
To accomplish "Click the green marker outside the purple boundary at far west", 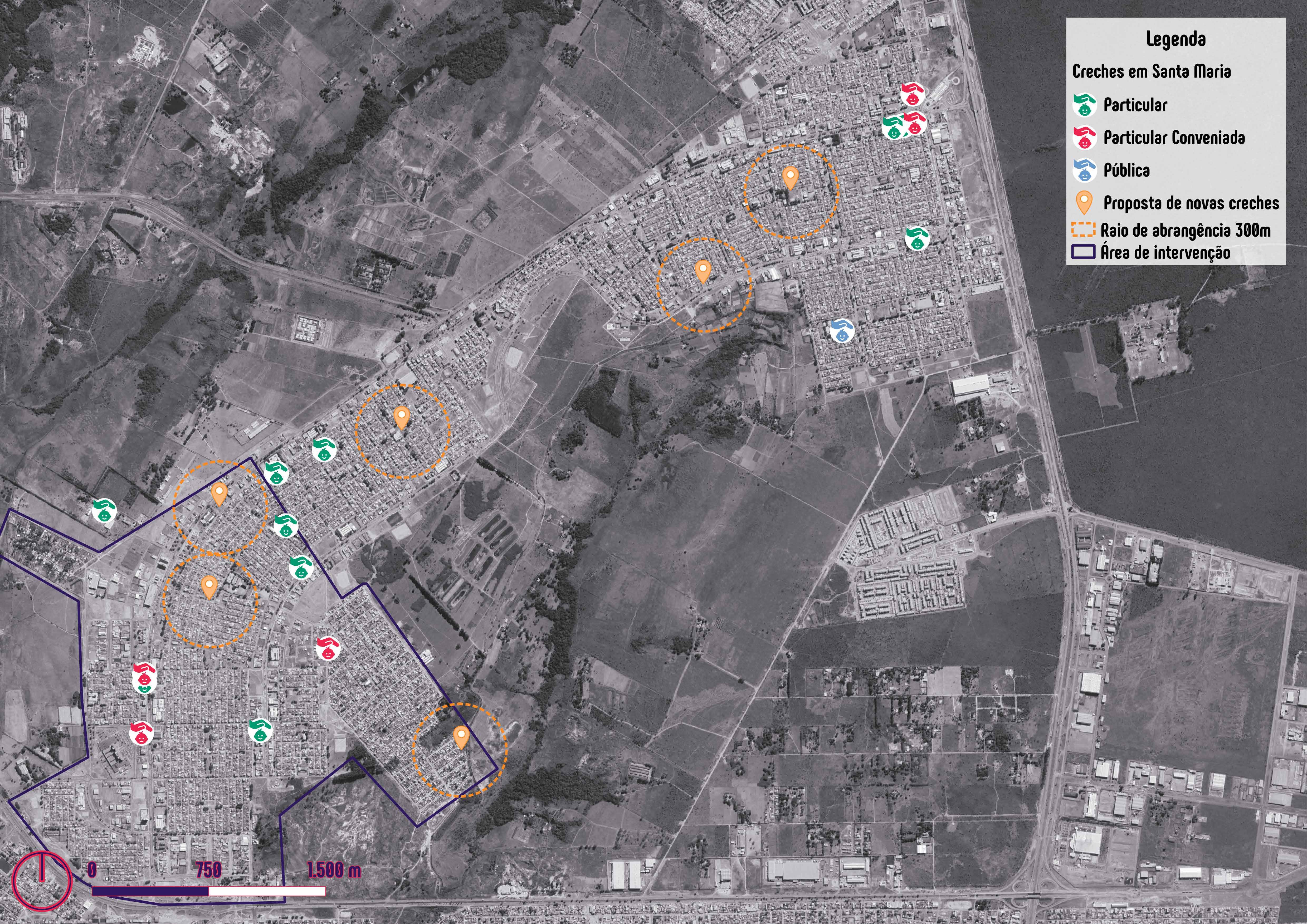I will [x=105, y=511].
